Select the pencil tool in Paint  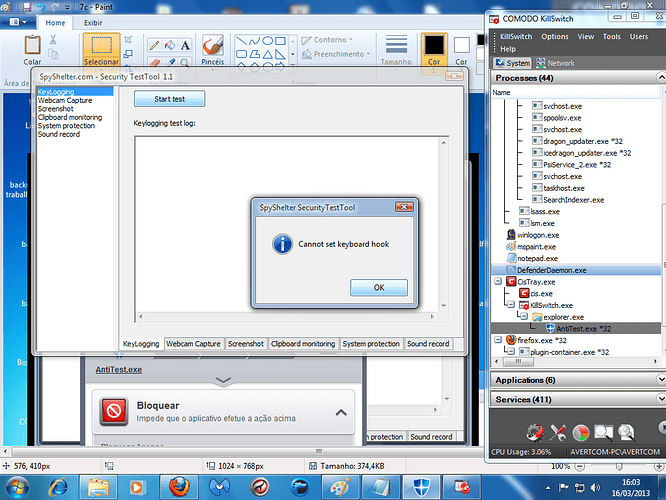[x=155, y=45]
